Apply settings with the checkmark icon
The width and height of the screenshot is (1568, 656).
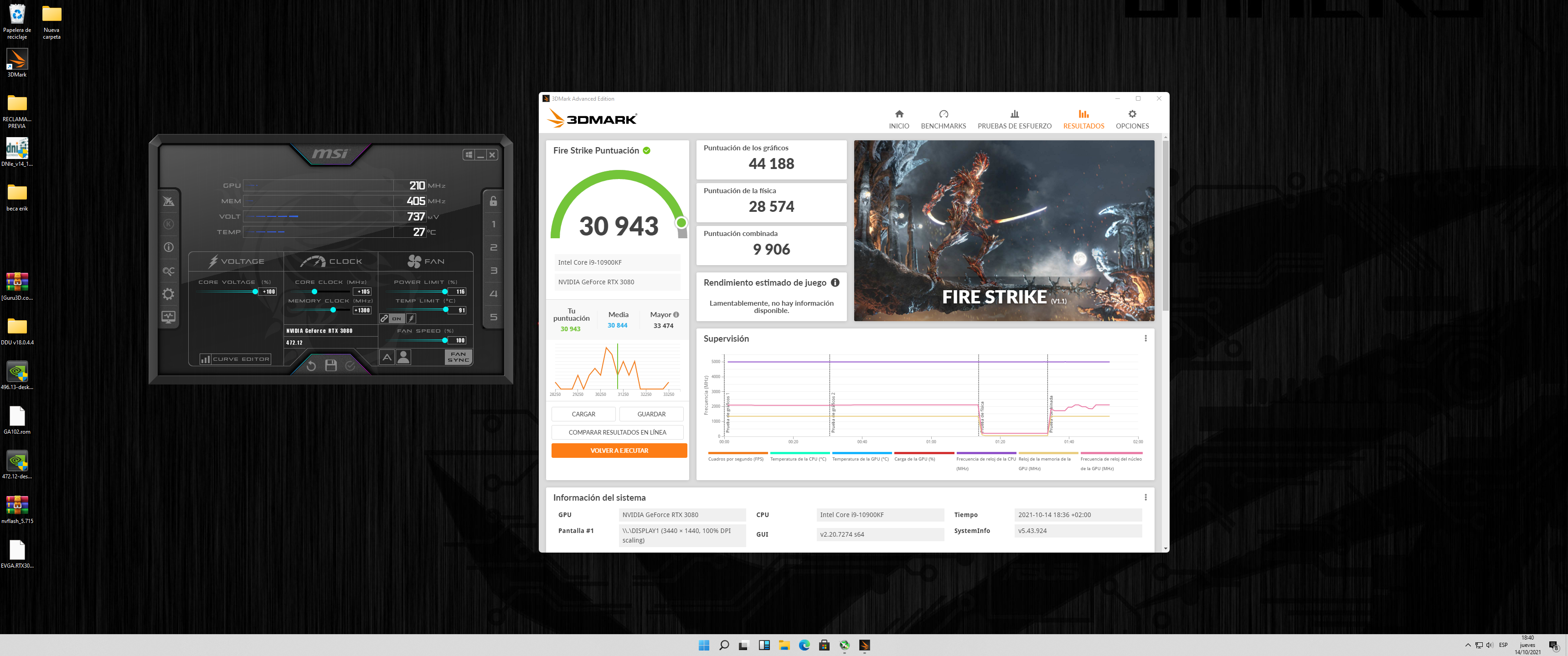coord(350,365)
